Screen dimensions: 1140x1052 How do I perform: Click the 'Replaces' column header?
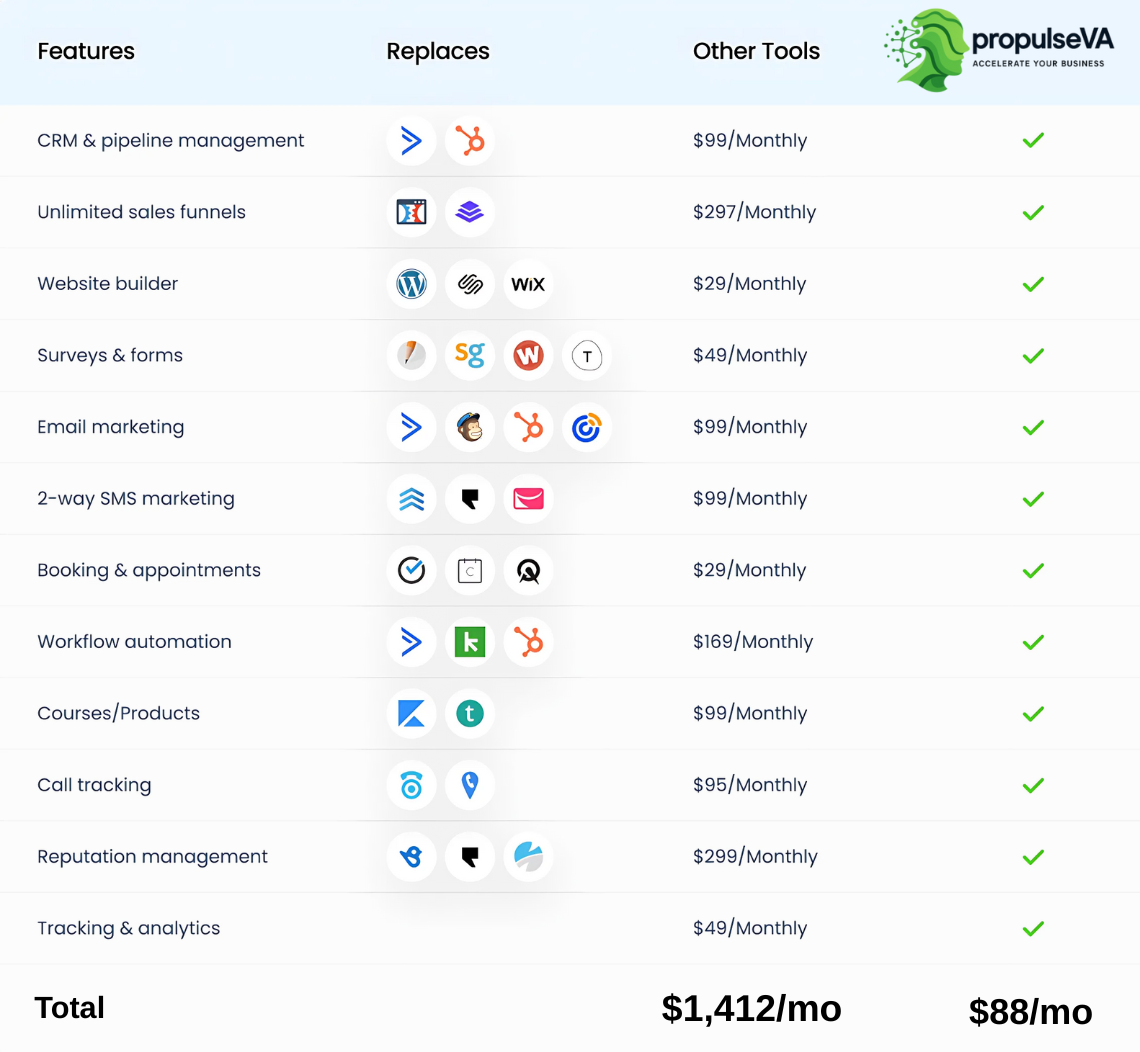438,51
